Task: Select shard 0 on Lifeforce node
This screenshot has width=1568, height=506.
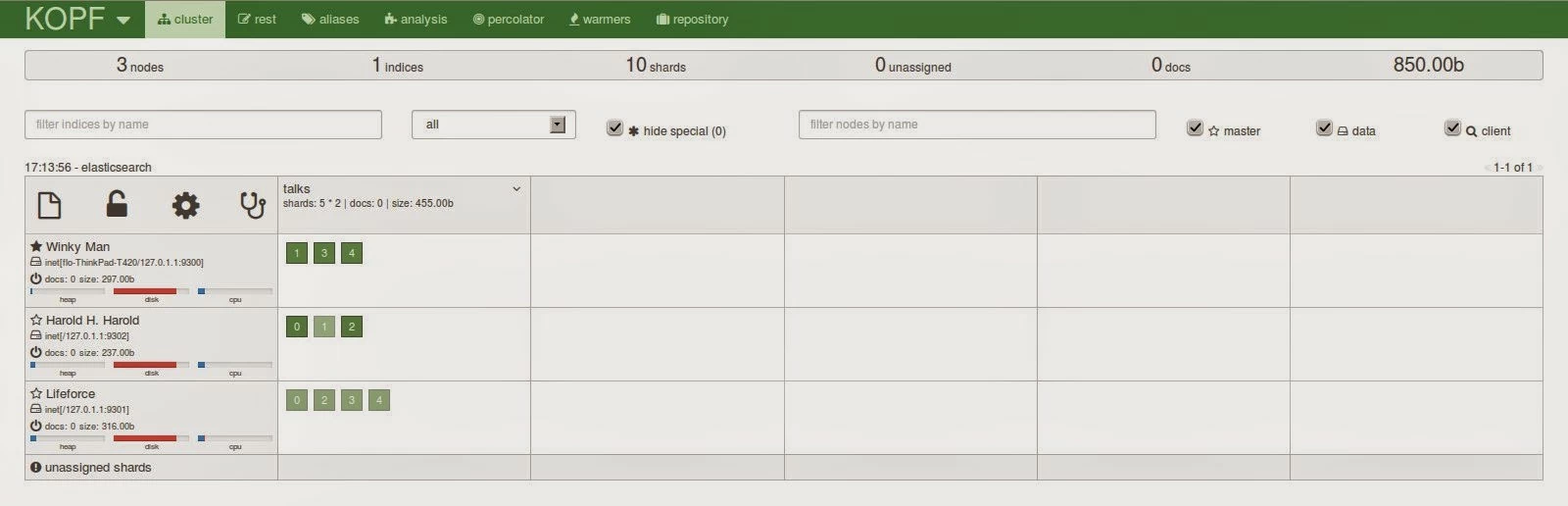Action: [x=297, y=400]
